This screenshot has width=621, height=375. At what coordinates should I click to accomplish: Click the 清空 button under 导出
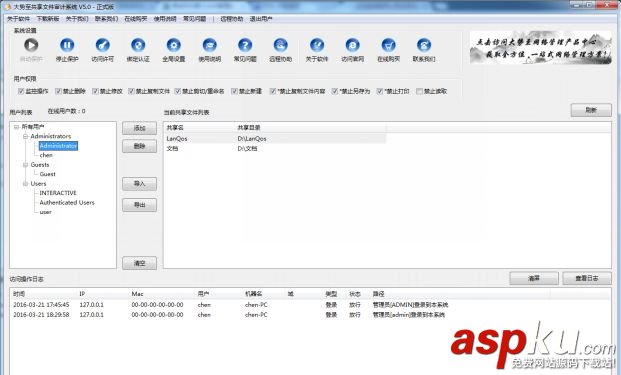(139, 263)
